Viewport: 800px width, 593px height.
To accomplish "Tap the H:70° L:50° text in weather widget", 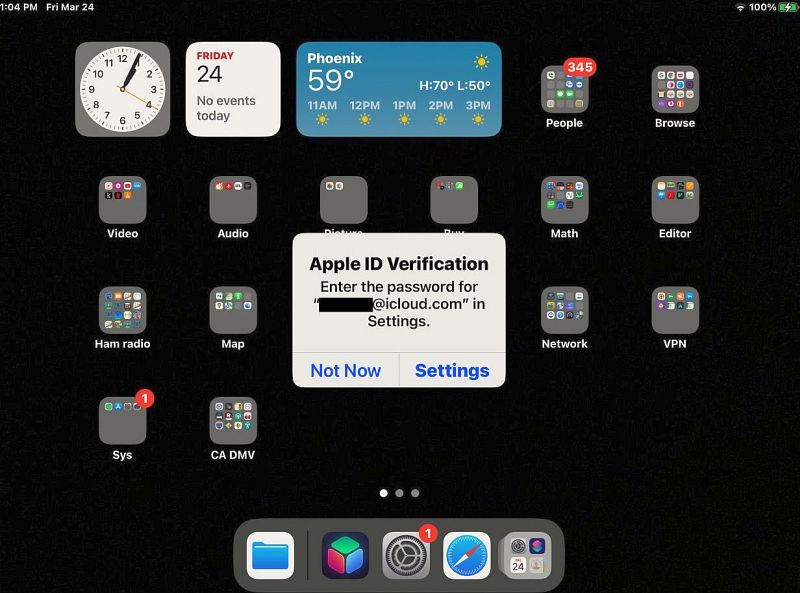I will (455, 85).
